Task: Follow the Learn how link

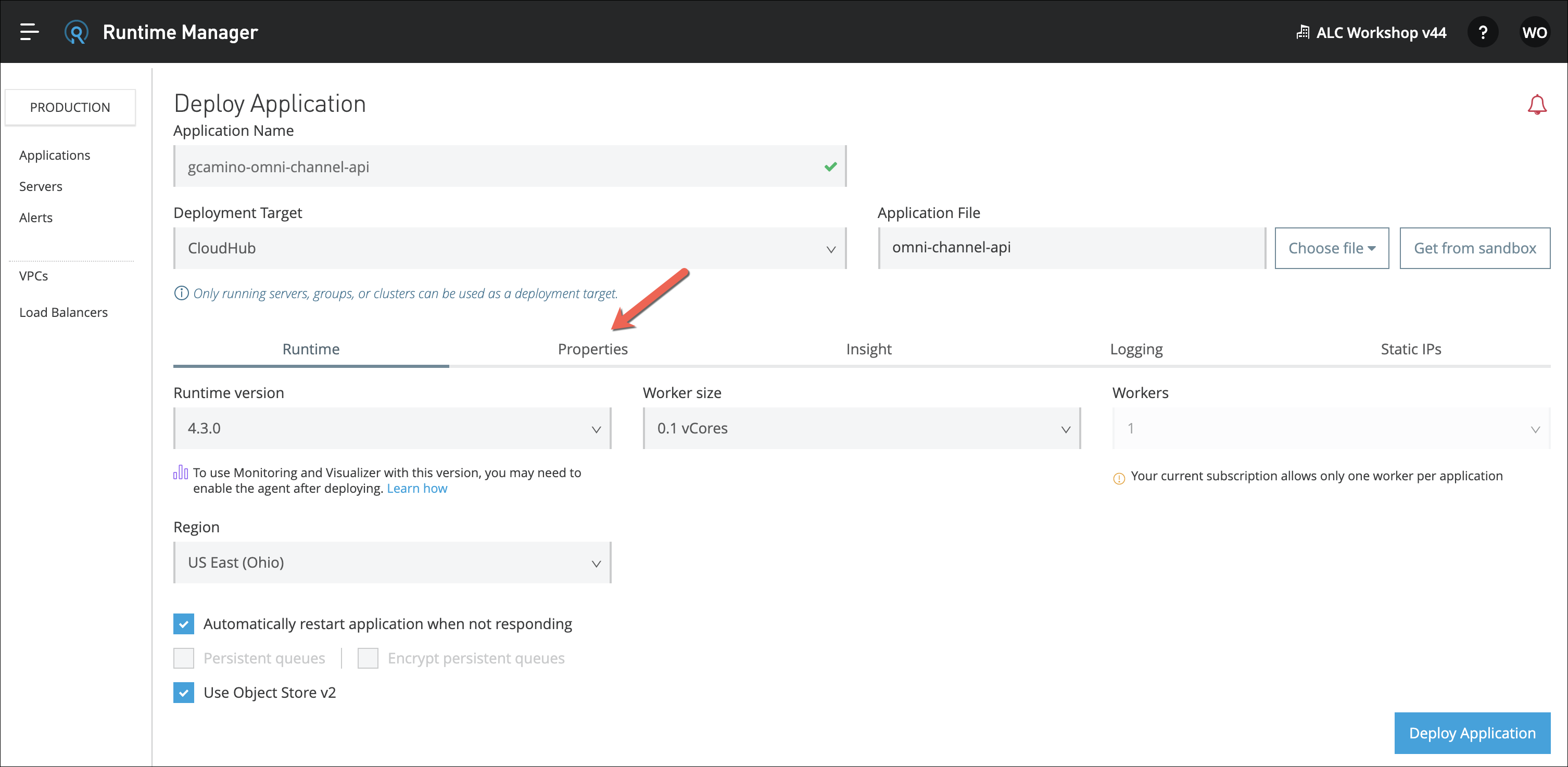Action: point(417,489)
